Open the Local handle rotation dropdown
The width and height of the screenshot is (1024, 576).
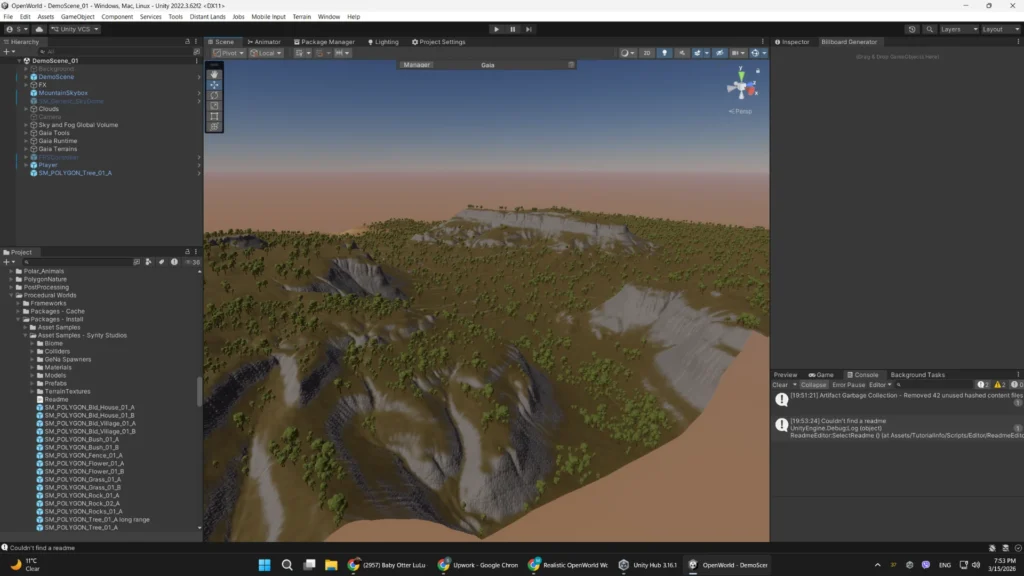[x=266, y=53]
